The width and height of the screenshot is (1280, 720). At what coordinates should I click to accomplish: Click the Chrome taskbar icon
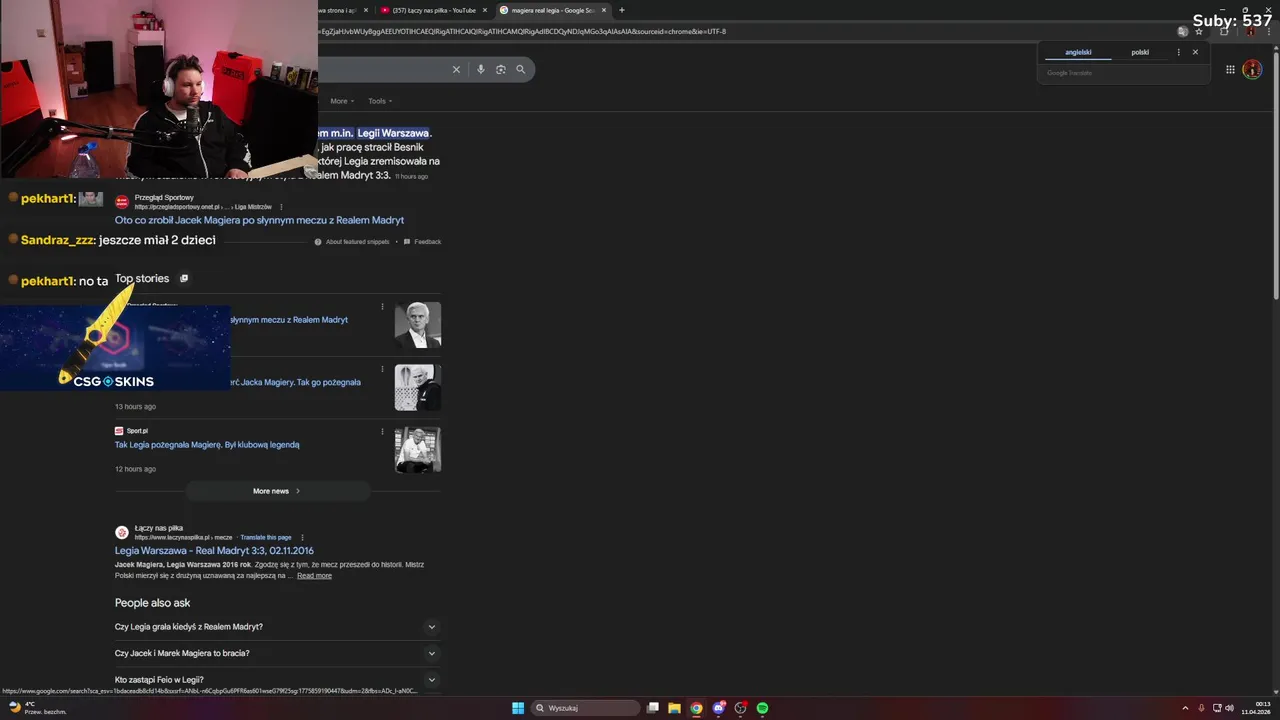697,708
